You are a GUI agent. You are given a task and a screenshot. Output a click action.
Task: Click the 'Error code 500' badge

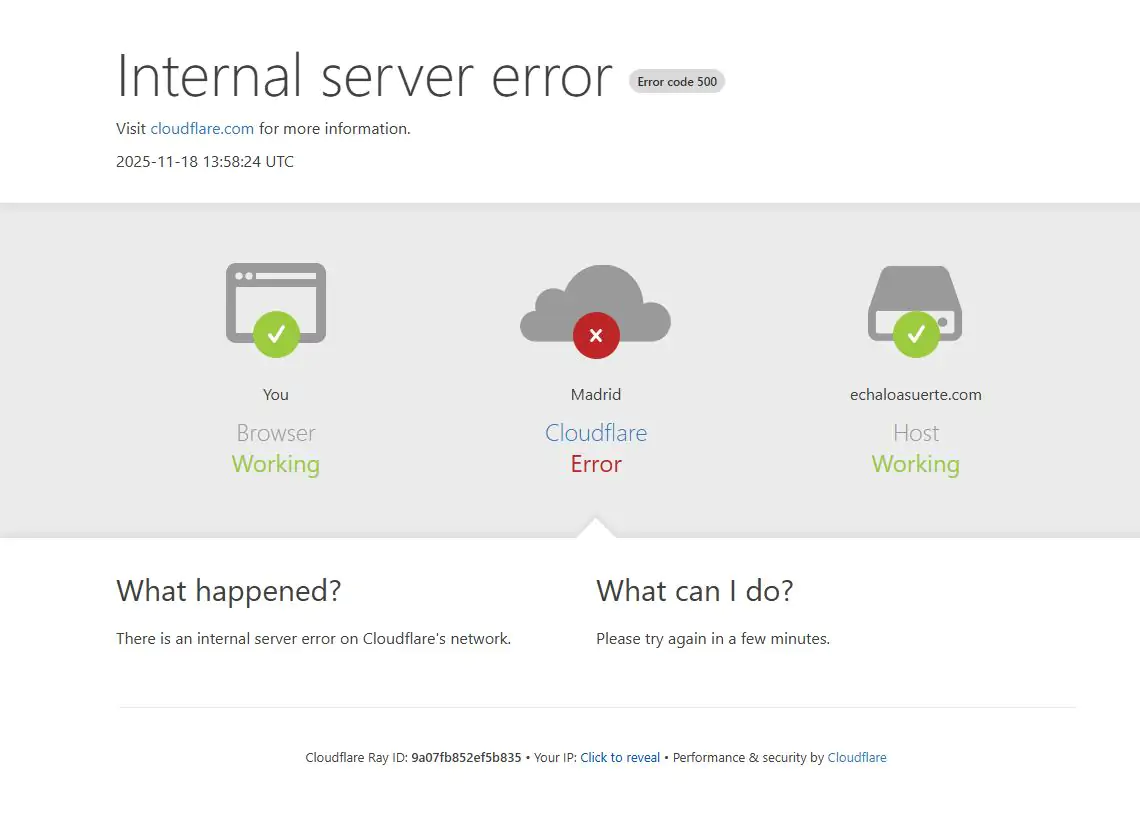(x=676, y=81)
